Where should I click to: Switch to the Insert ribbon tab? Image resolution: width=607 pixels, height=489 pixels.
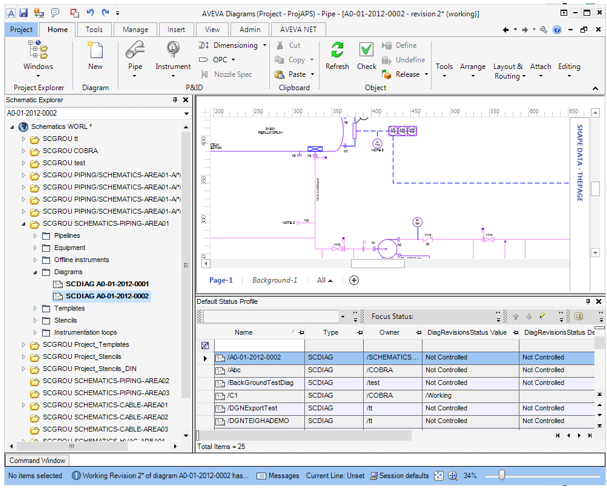(x=176, y=29)
